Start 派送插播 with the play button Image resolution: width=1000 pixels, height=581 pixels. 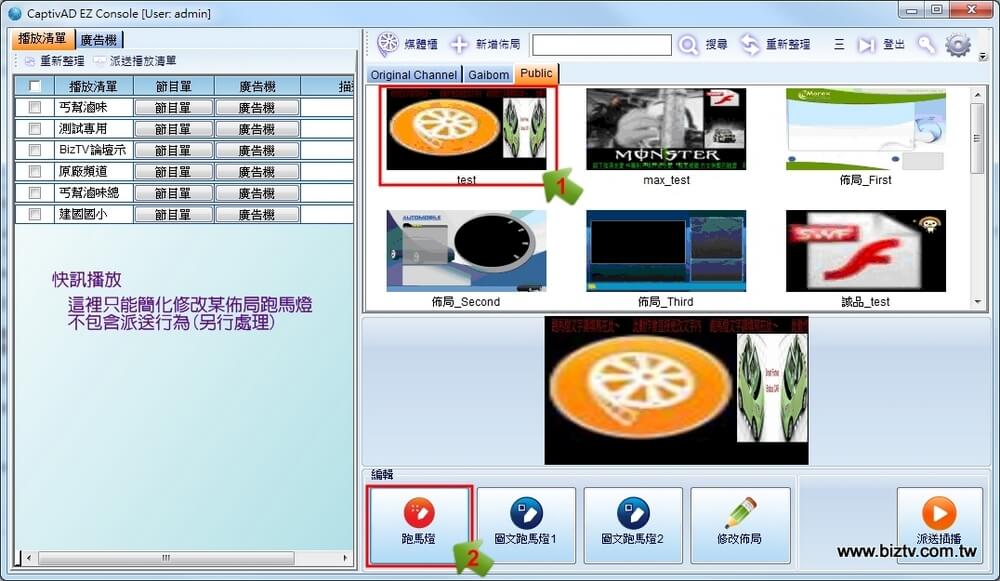click(939, 525)
